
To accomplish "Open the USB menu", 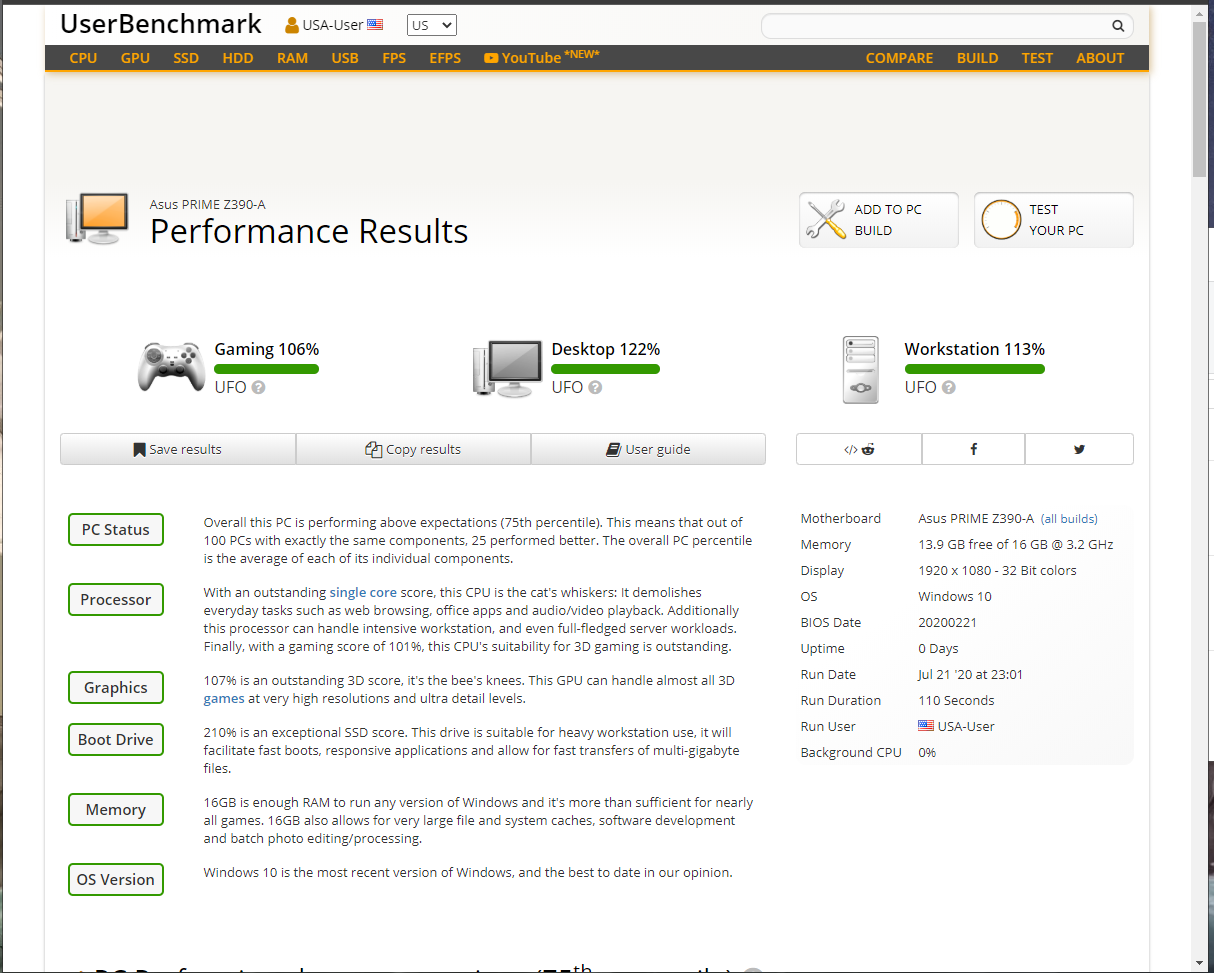I will pyautogui.click(x=345, y=58).
